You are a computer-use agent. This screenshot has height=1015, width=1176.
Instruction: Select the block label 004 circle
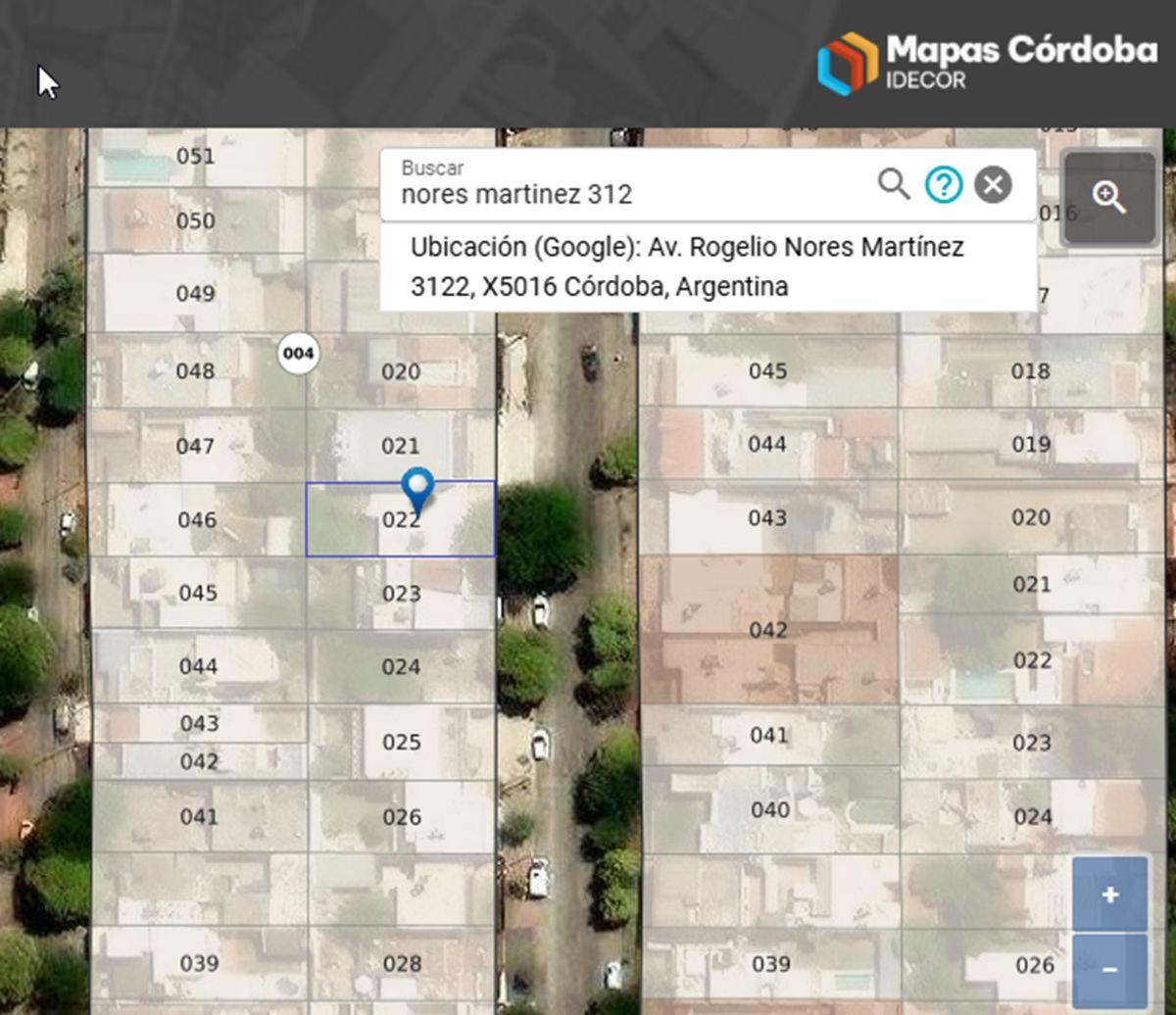[298, 353]
